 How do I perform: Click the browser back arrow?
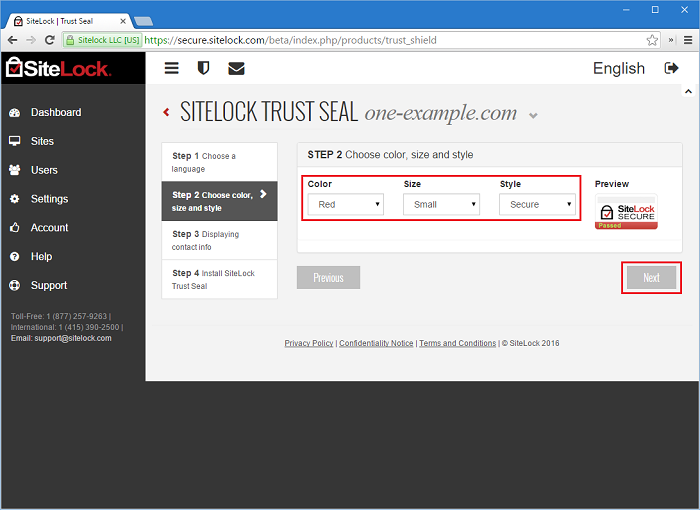point(12,40)
